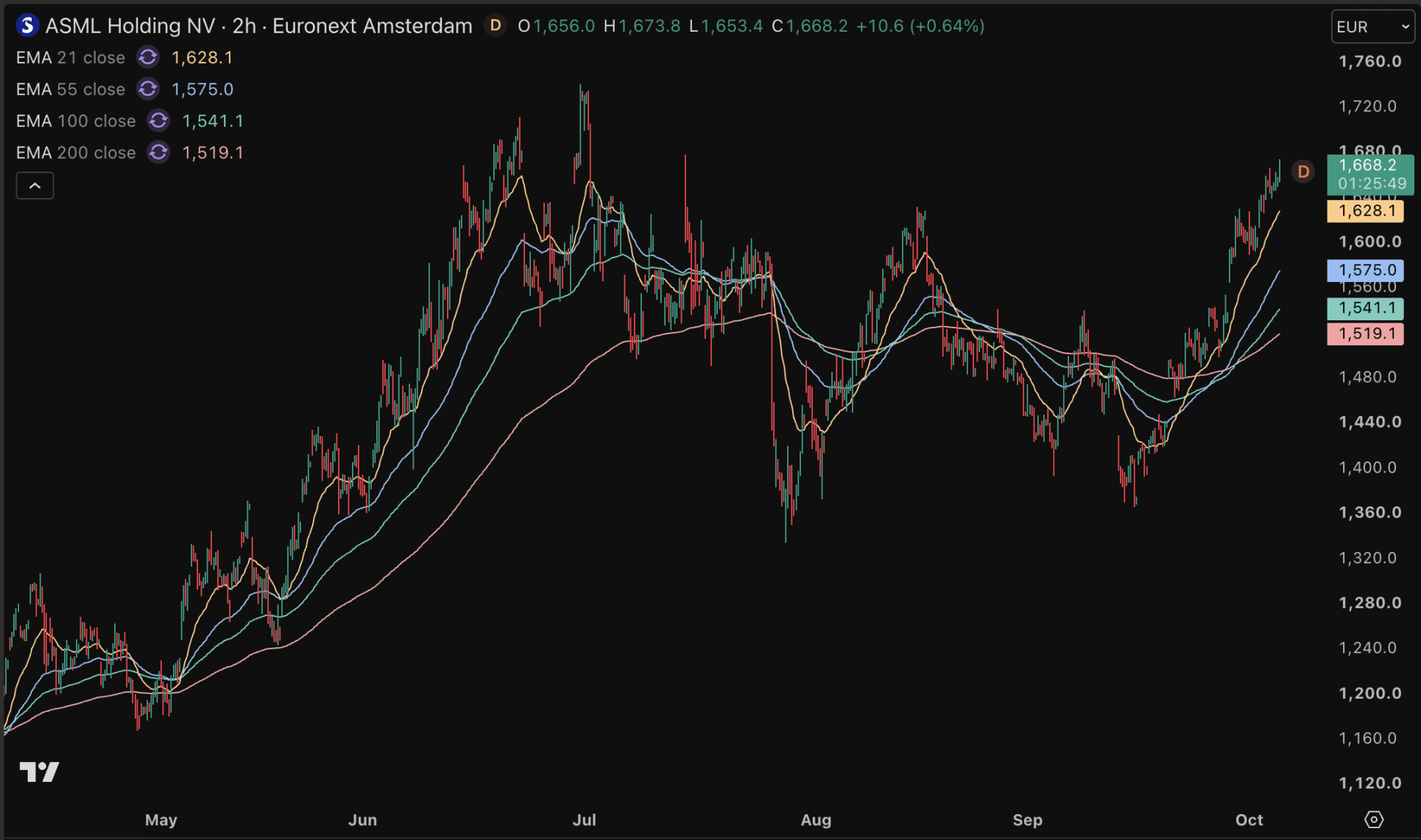Click the blue 1,575.0 EMA price tag
This screenshot has width=1421, height=840.
click(1365, 270)
